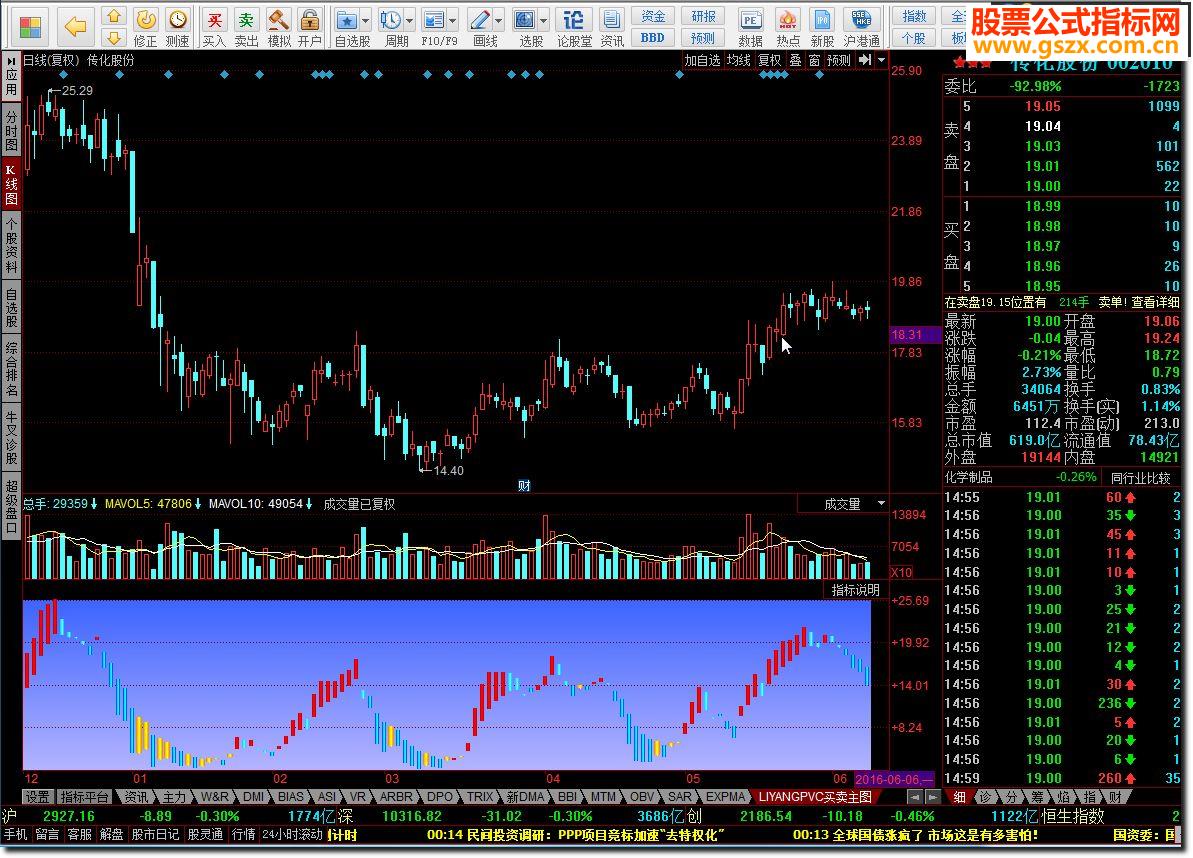Open the 论股堂 forum icon
The width and height of the screenshot is (1193, 858).
pyautogui.click(x=574, y=21)
